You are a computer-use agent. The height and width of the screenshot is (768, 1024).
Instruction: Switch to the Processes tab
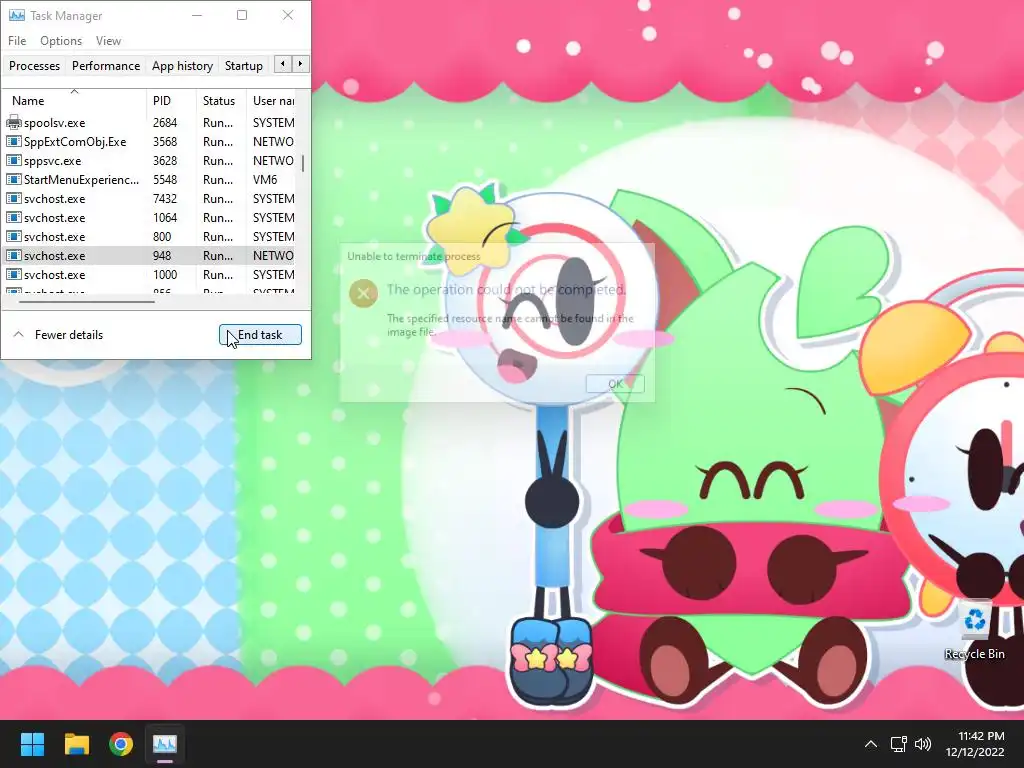click(35, 65)
